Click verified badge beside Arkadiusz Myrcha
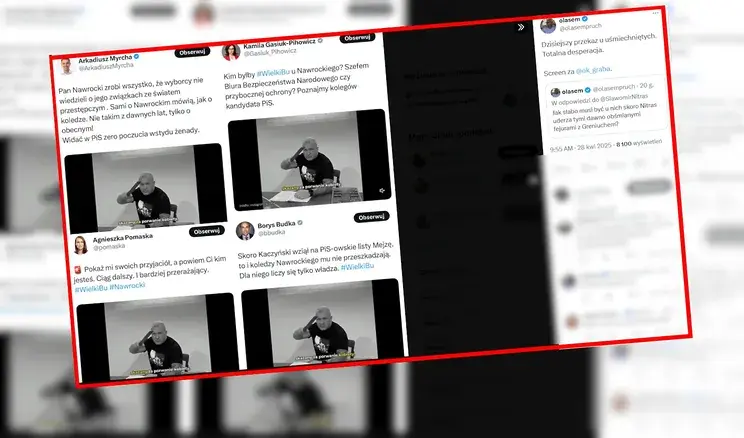744x438 pixels. pyautogui.click(x=137, y=56)
